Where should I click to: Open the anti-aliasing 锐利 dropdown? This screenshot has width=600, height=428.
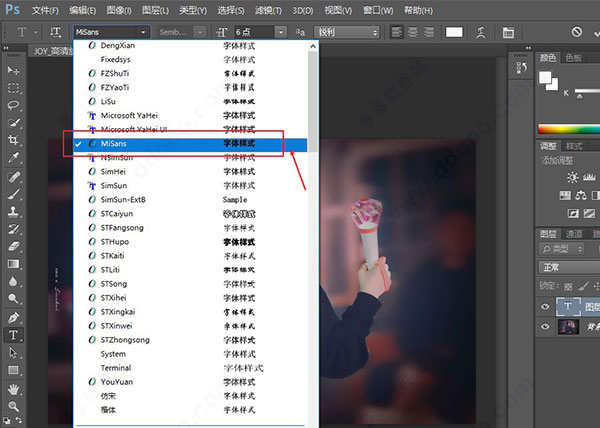point(347,32)
